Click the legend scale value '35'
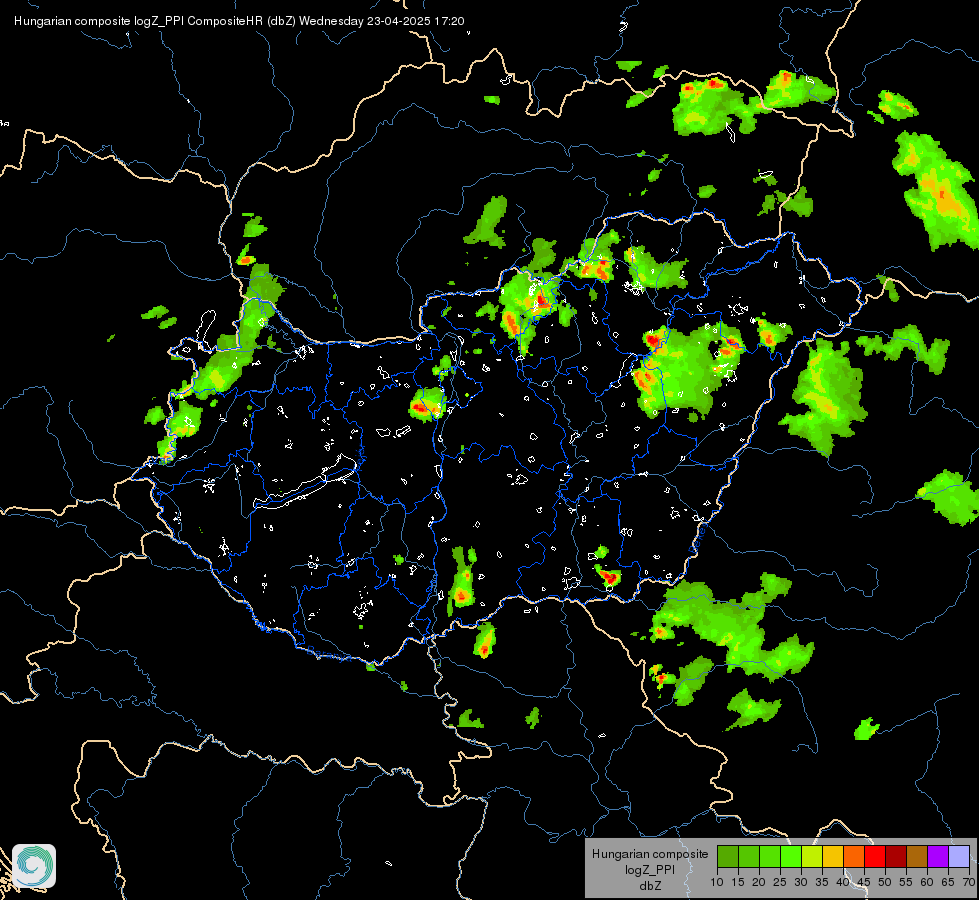Screen dimensions: 979x900 tap(822, 883)
